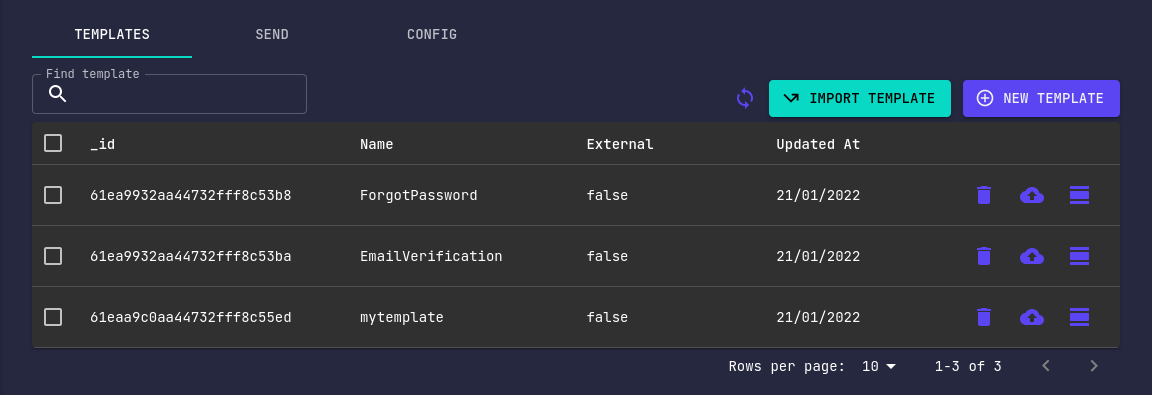Click the mytemplate name cell

pos(402,318)
